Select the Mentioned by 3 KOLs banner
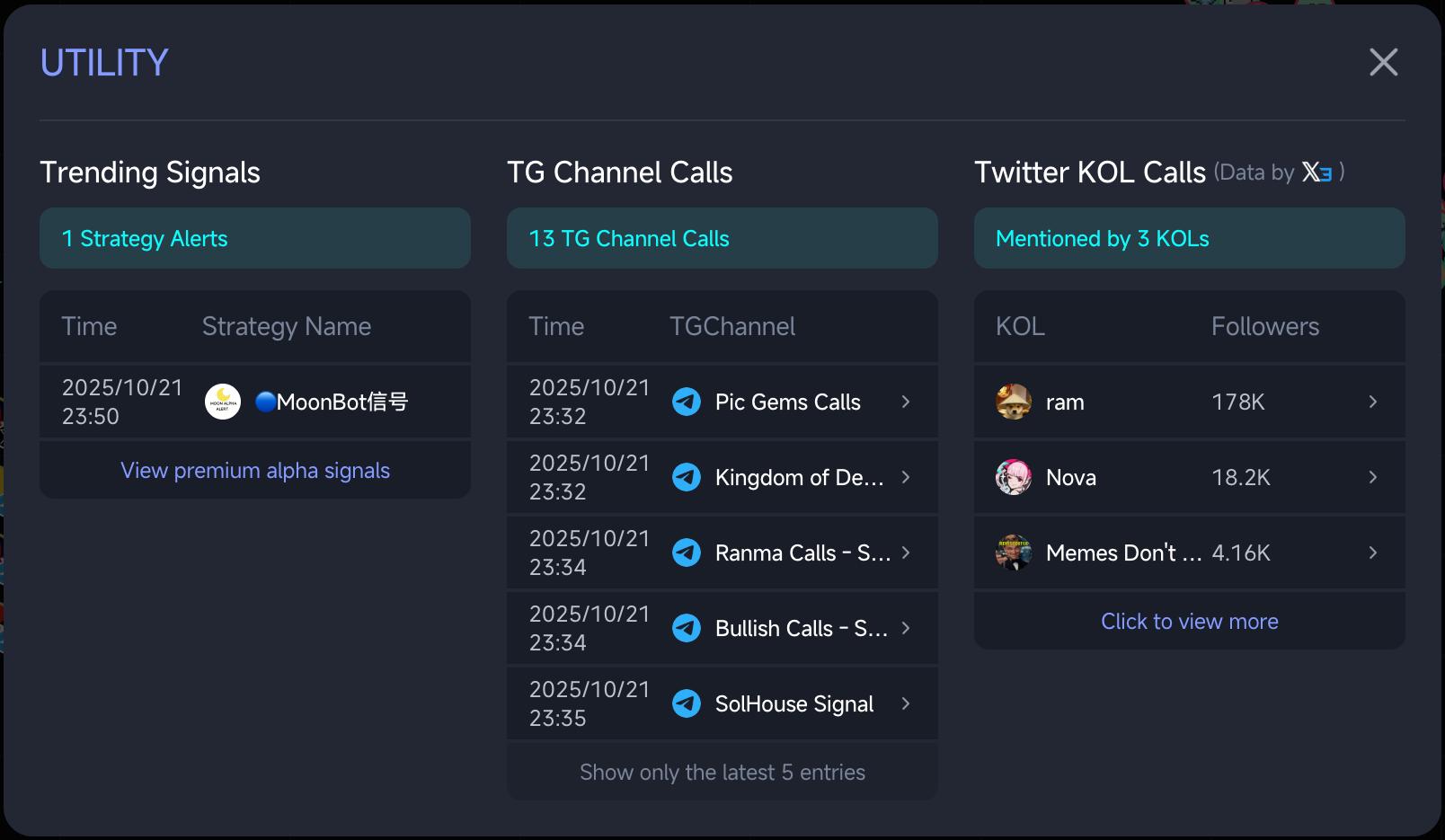This screenshot has height=840, width=1445. 1189,238
